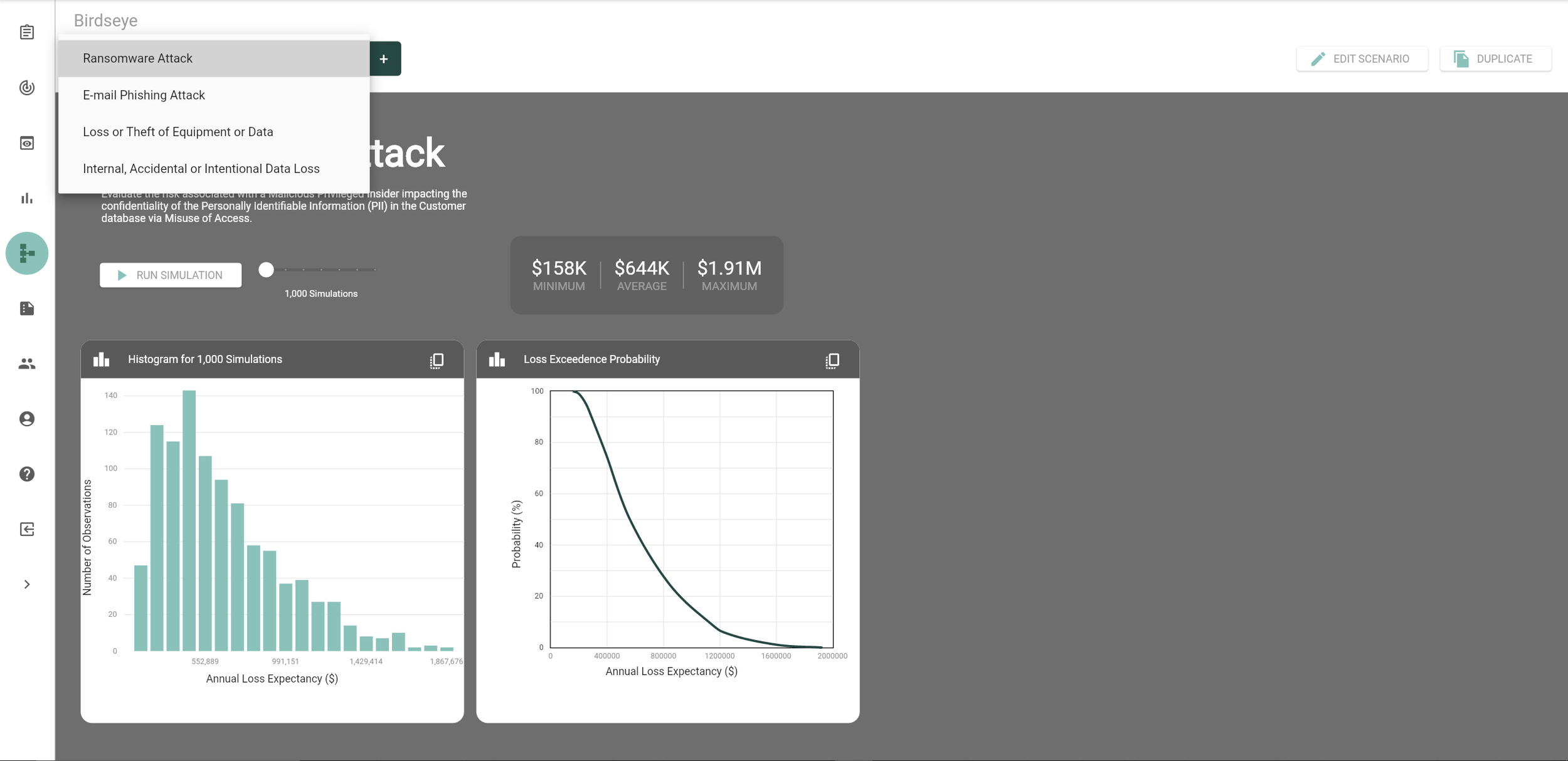The image size is (1568, 761).
Task: Expand the sidebar with the chevron arrow
Action: (26, 584)
